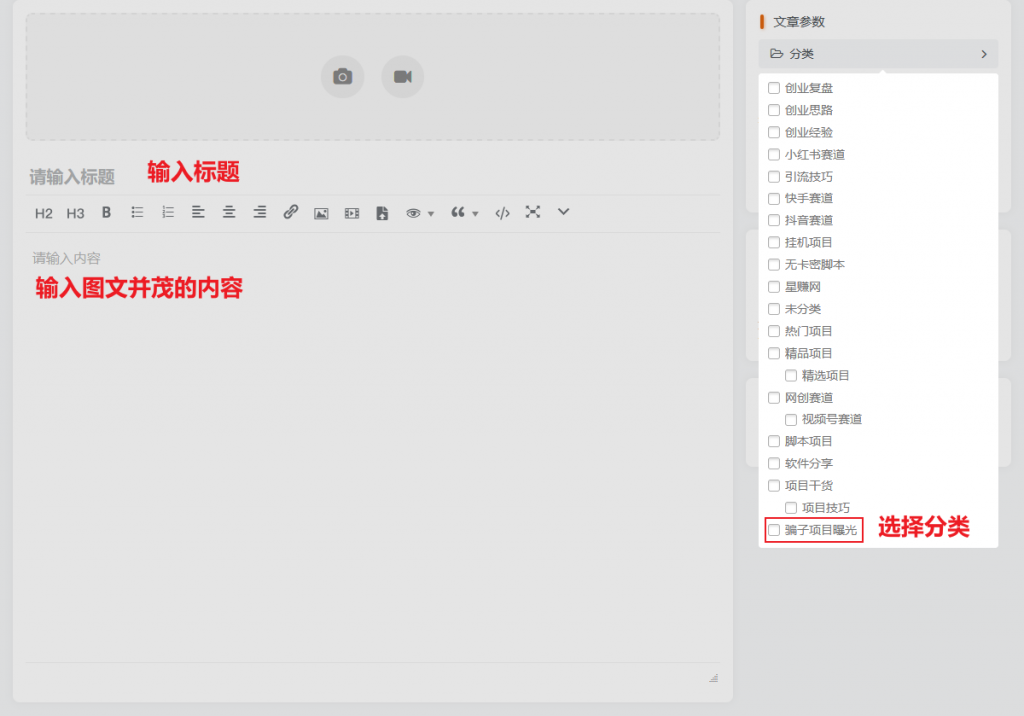Check the 精选项目 sub-category
The width and height of the screenshot is (1024, 716).
789,375
